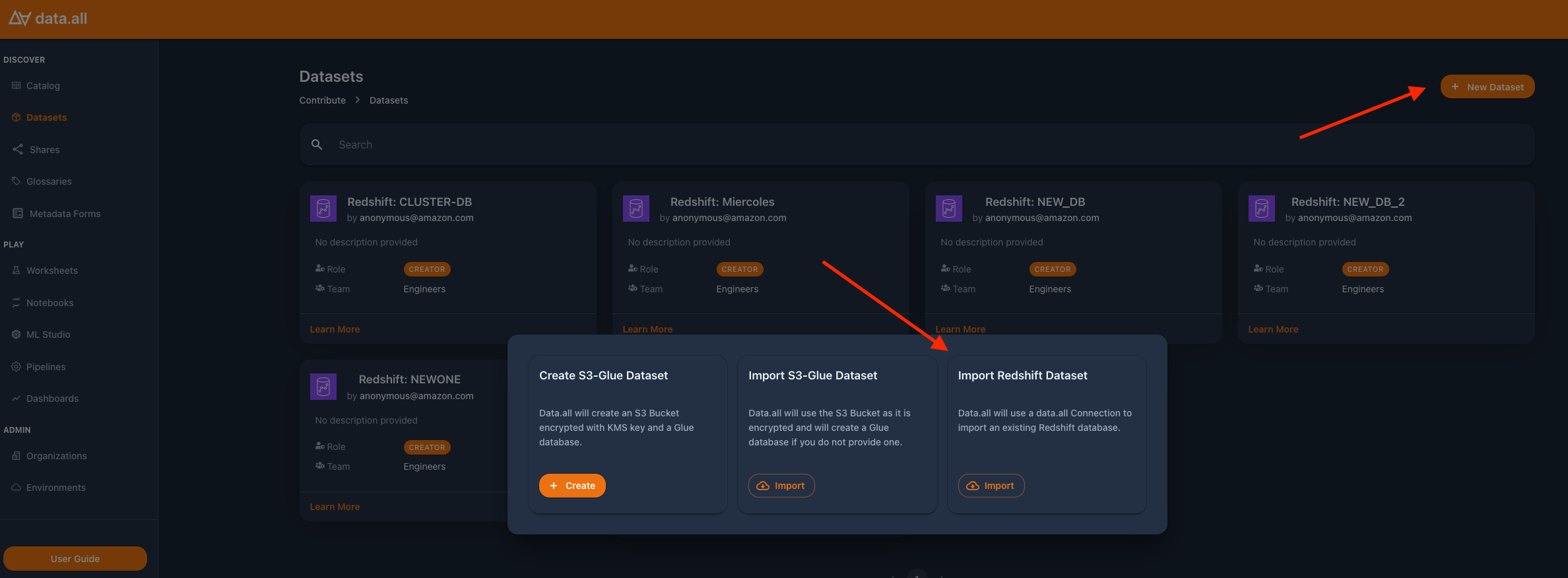Image resolution: width=1568 pixels, height=578 pixels.
Task: Click the Metadata Forms icon
Action: pyautogui.click(x=18, y=214)
